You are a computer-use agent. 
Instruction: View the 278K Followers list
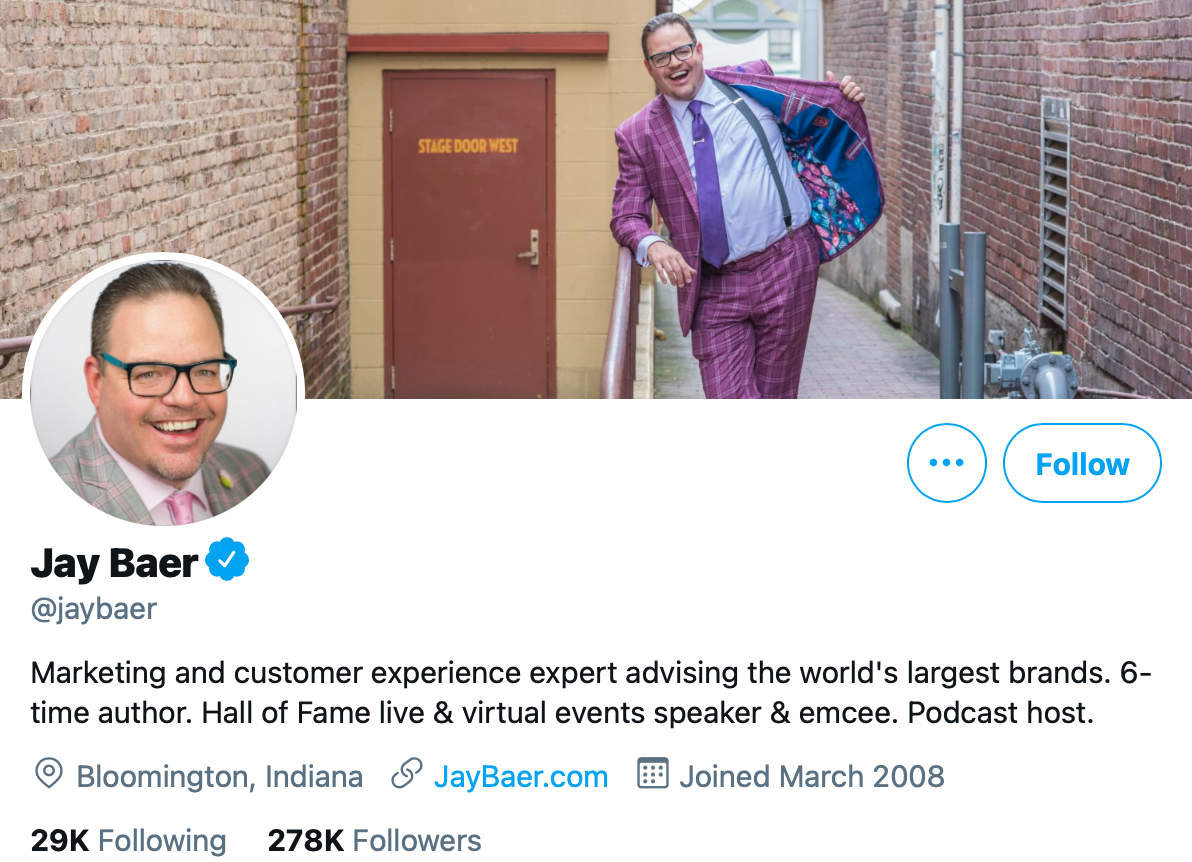[x=374, y=841]
